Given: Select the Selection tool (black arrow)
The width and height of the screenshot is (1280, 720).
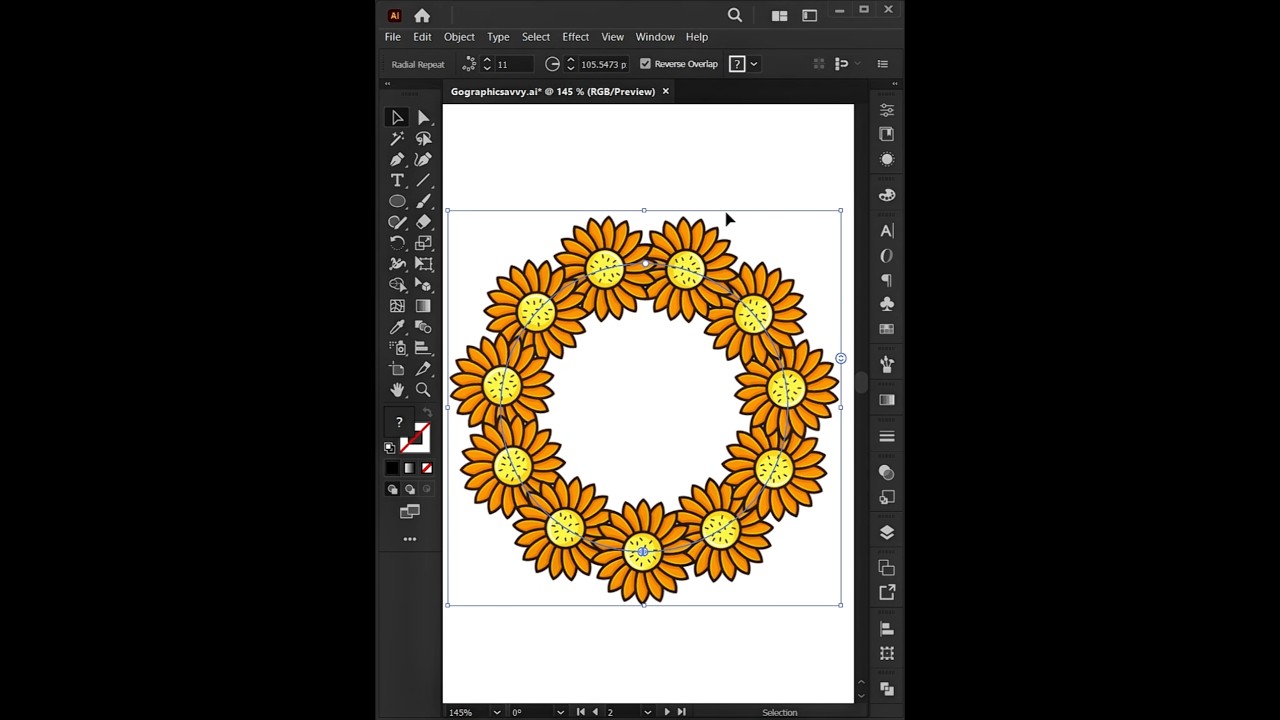Looking at the screenshot, I should point(397,118).
